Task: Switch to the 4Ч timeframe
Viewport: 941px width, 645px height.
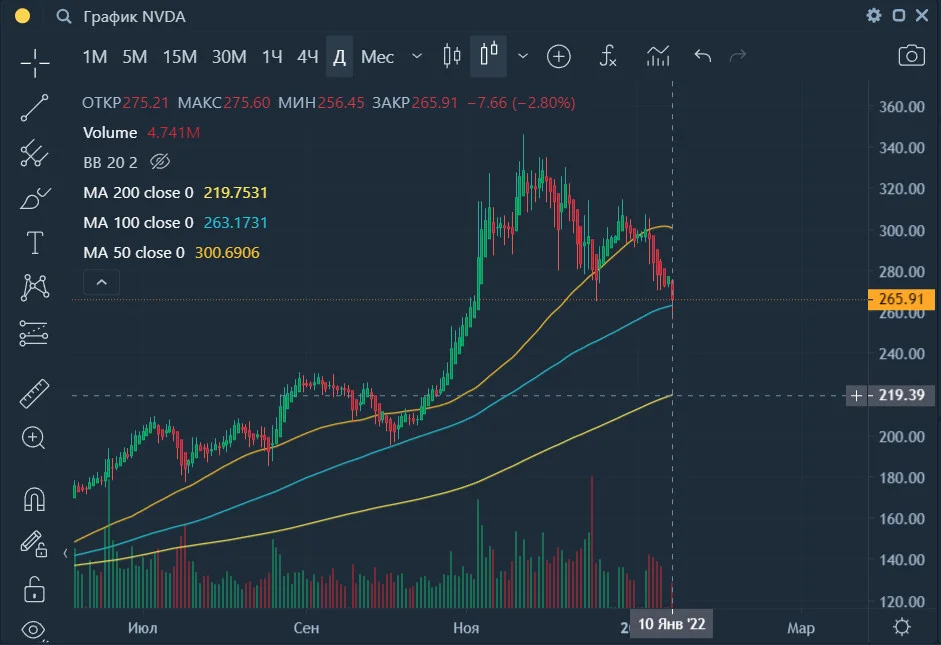Action: point(307,57)
